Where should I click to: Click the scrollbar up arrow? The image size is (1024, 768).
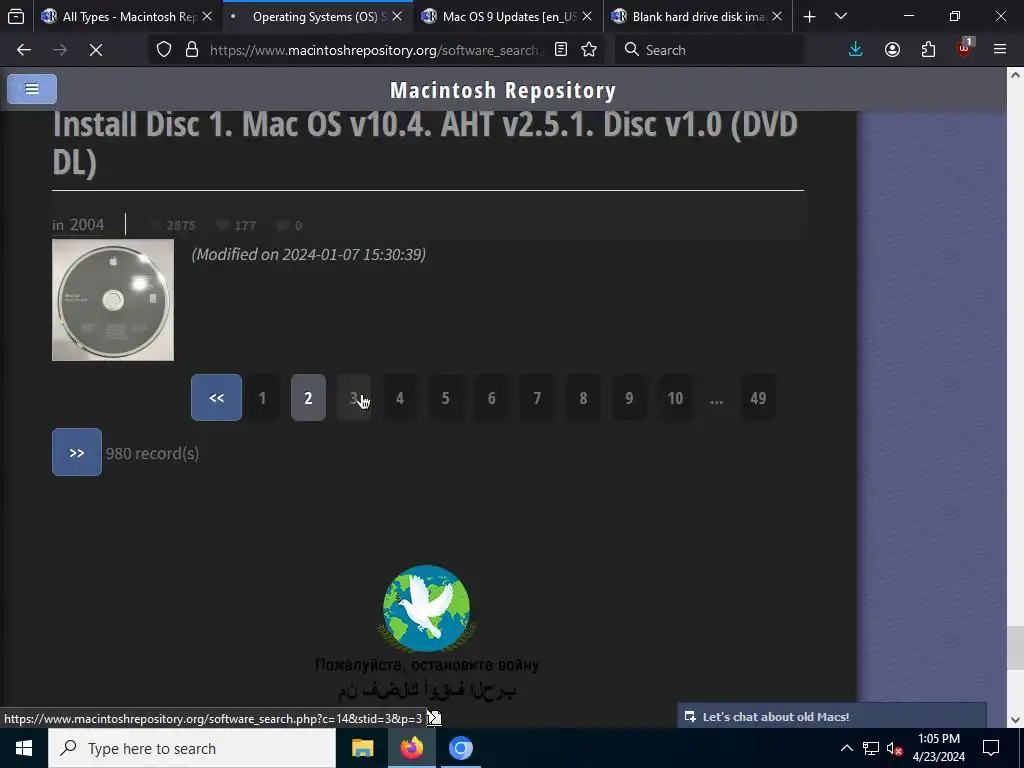tap(1015, 75)
